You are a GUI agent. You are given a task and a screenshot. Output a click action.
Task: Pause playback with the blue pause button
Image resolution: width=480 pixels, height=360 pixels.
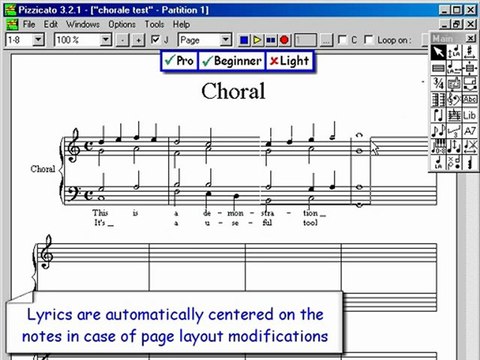click(x=271, y=40)
